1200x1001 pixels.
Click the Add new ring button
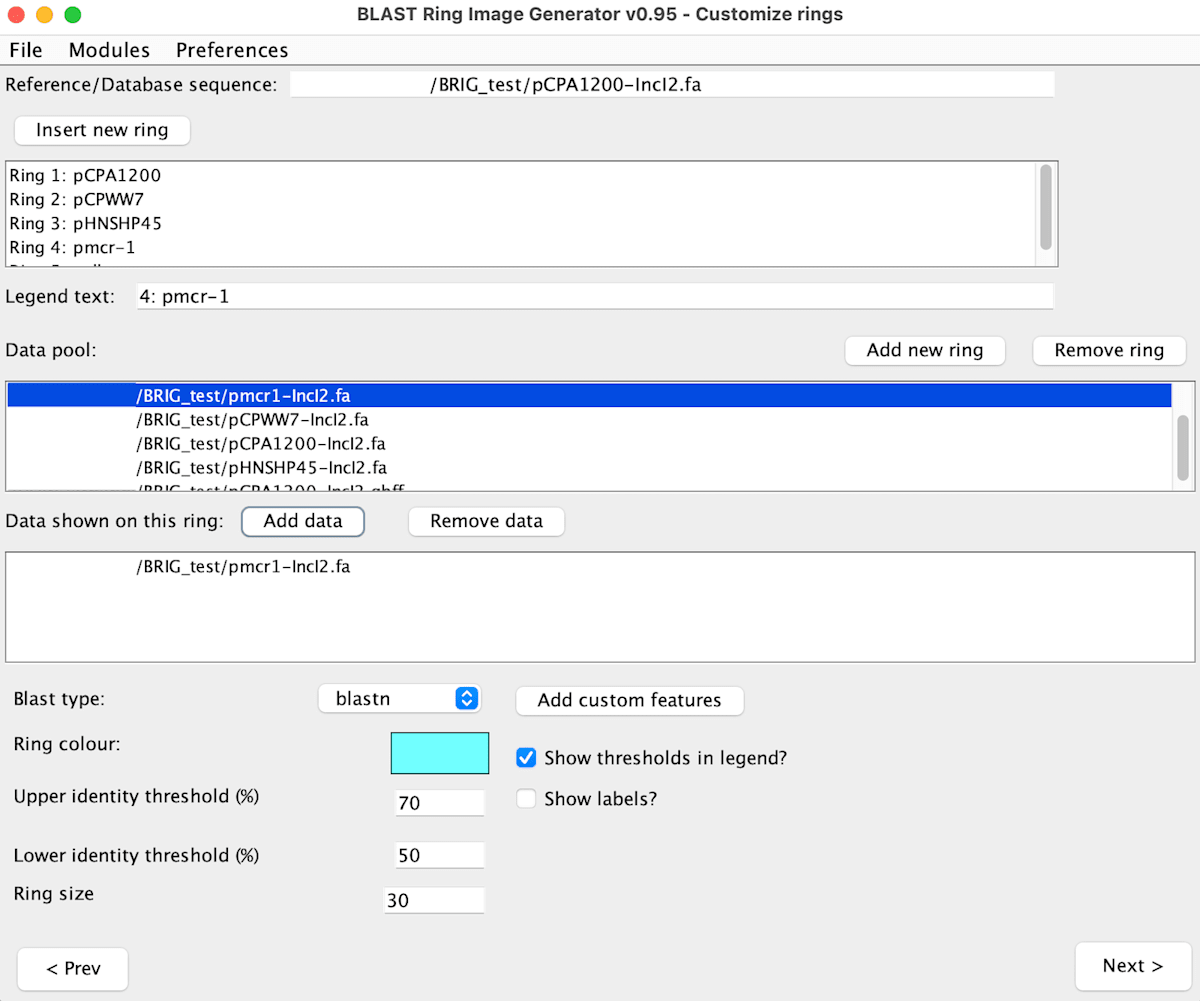coord(925,350)
